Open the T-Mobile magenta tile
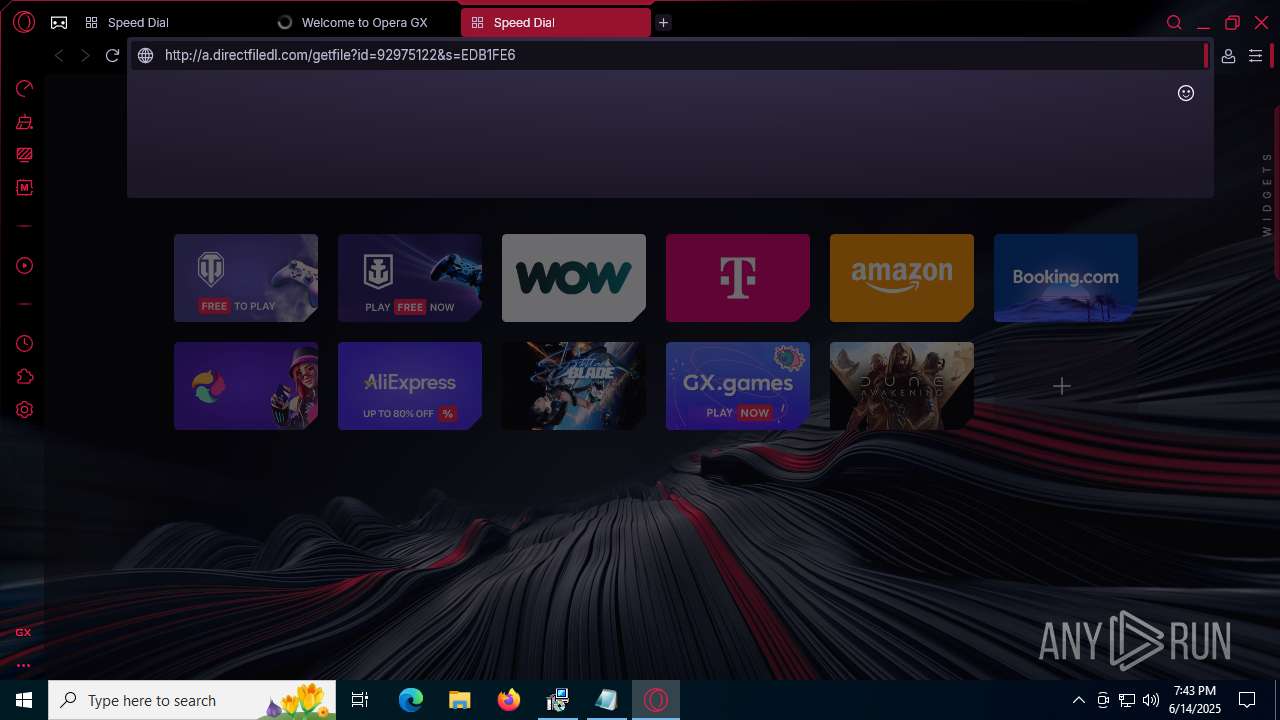The height and width of the screenshot is (720, 1280). click(x=738, y=278)
